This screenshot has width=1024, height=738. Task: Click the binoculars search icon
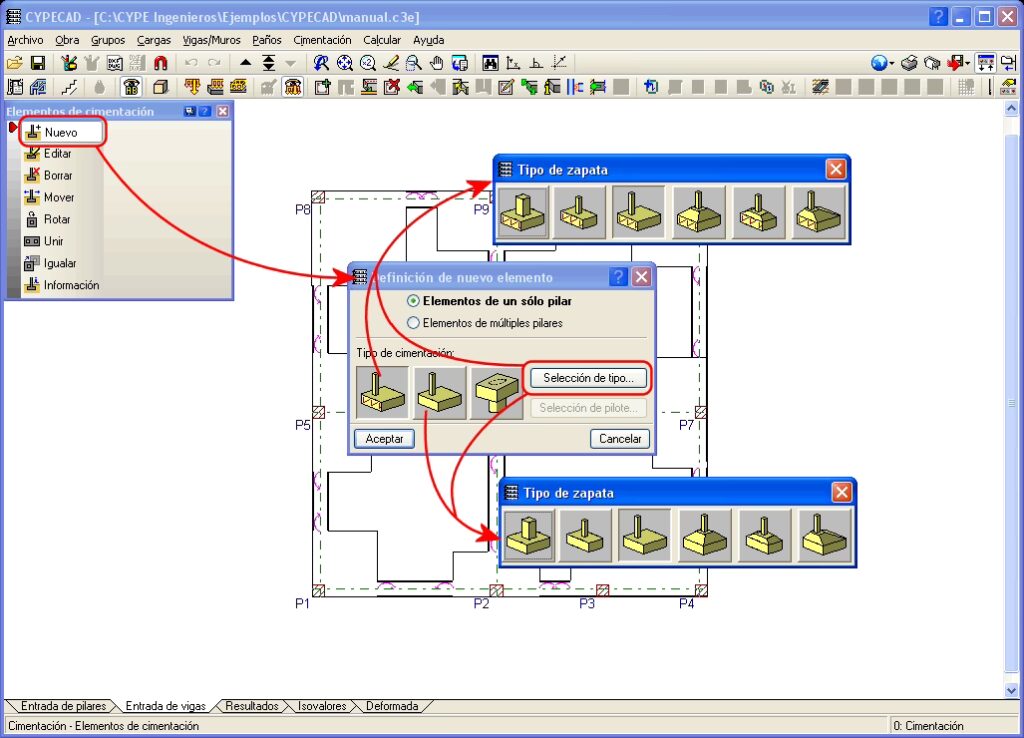tap(490, 63)
